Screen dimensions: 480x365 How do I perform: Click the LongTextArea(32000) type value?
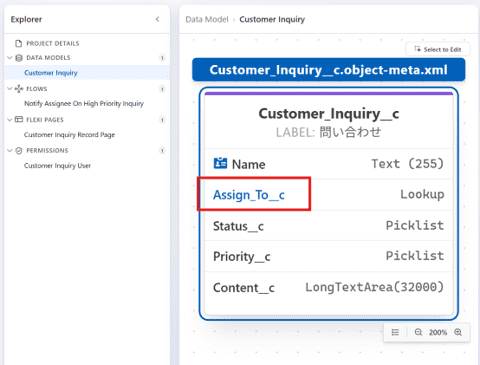point(375,287)
